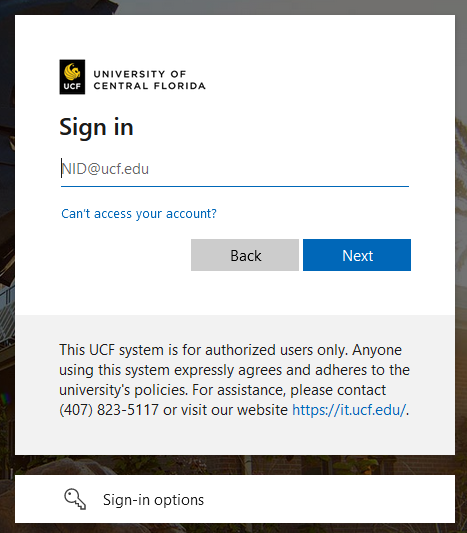
Task: Click the blue underline of the NID field
Action: tap(235, 186)
